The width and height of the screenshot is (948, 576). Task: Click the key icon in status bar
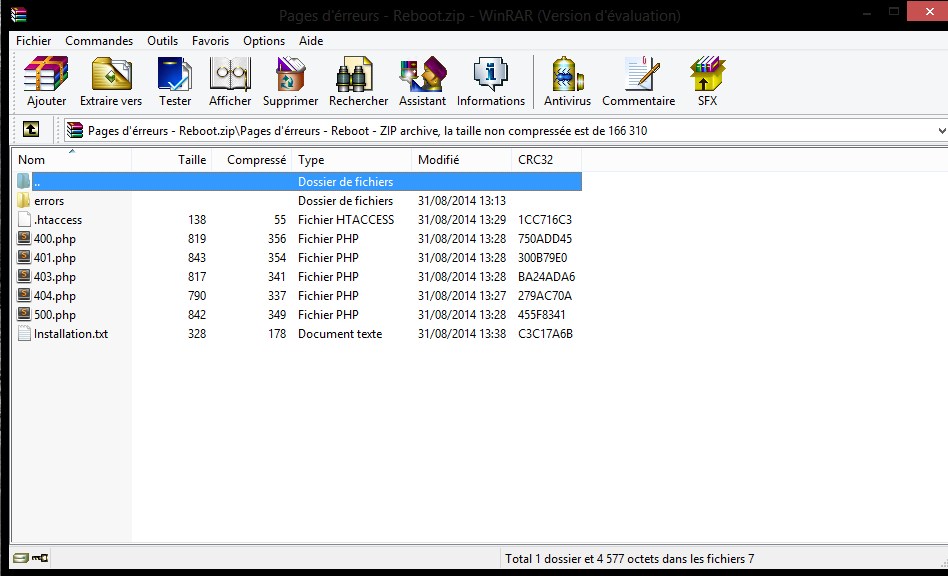(41, 558)
